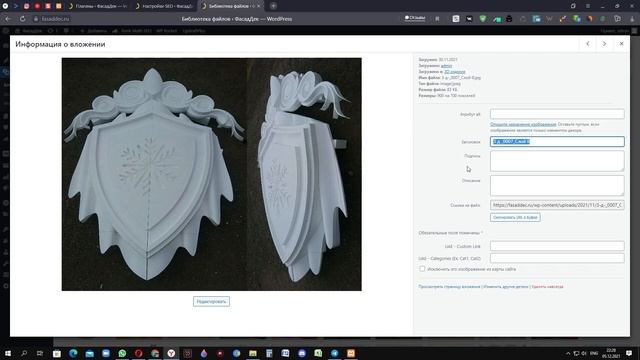
Task: Click the Uəid Categories input field
Action: 557,258
